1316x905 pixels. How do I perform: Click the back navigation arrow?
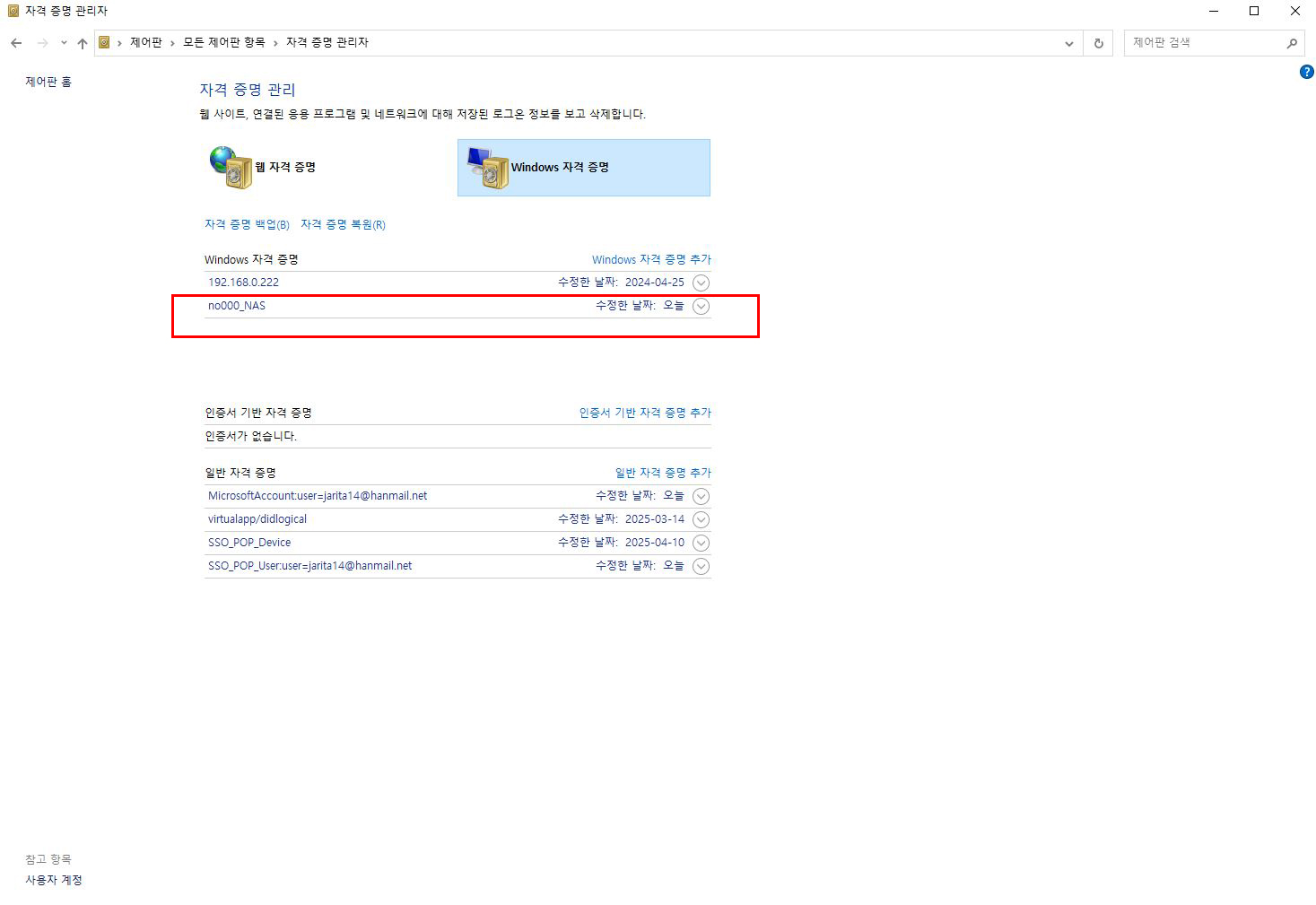pos(16,43)
